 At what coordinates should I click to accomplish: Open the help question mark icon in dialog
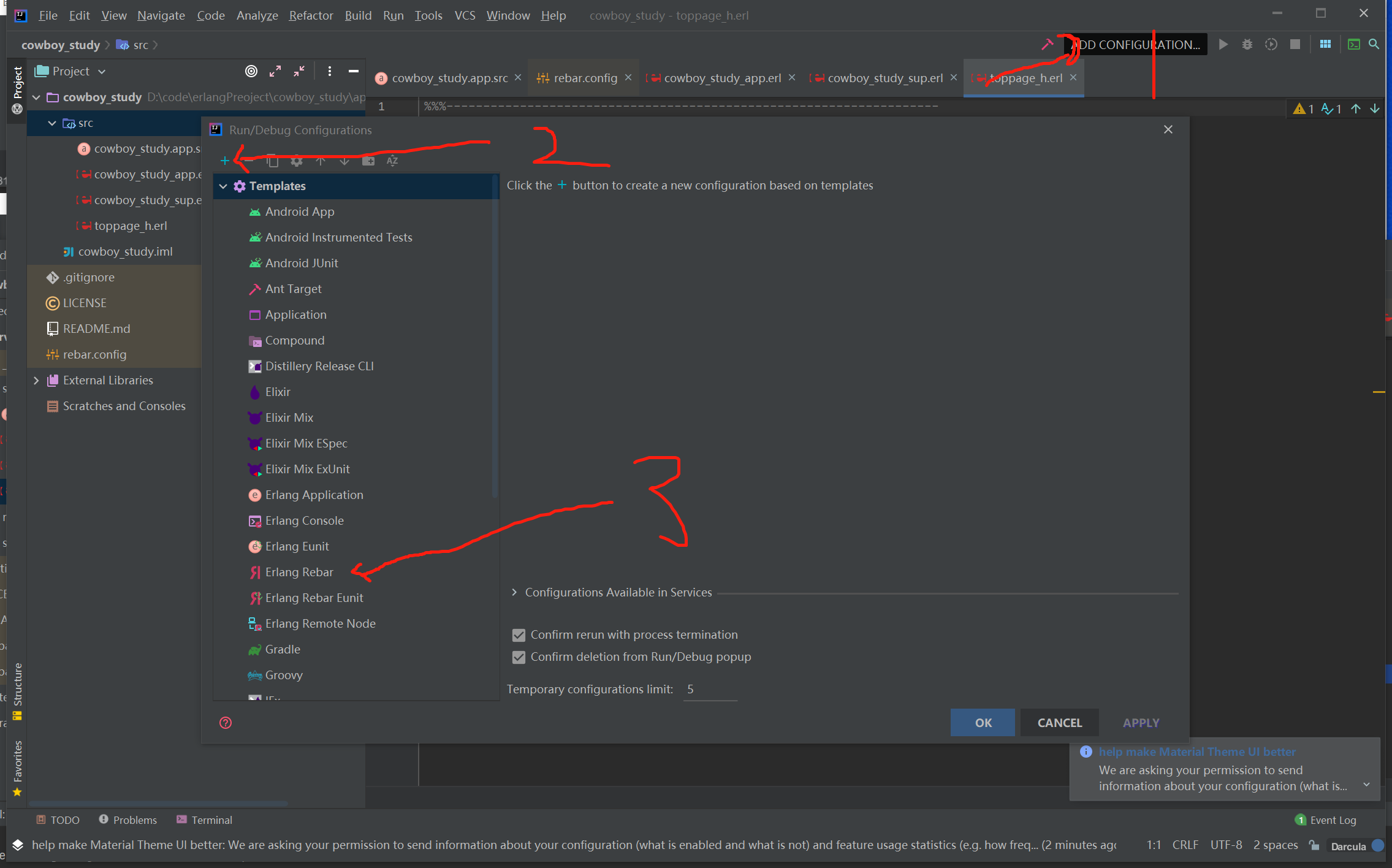pos(226,723)
